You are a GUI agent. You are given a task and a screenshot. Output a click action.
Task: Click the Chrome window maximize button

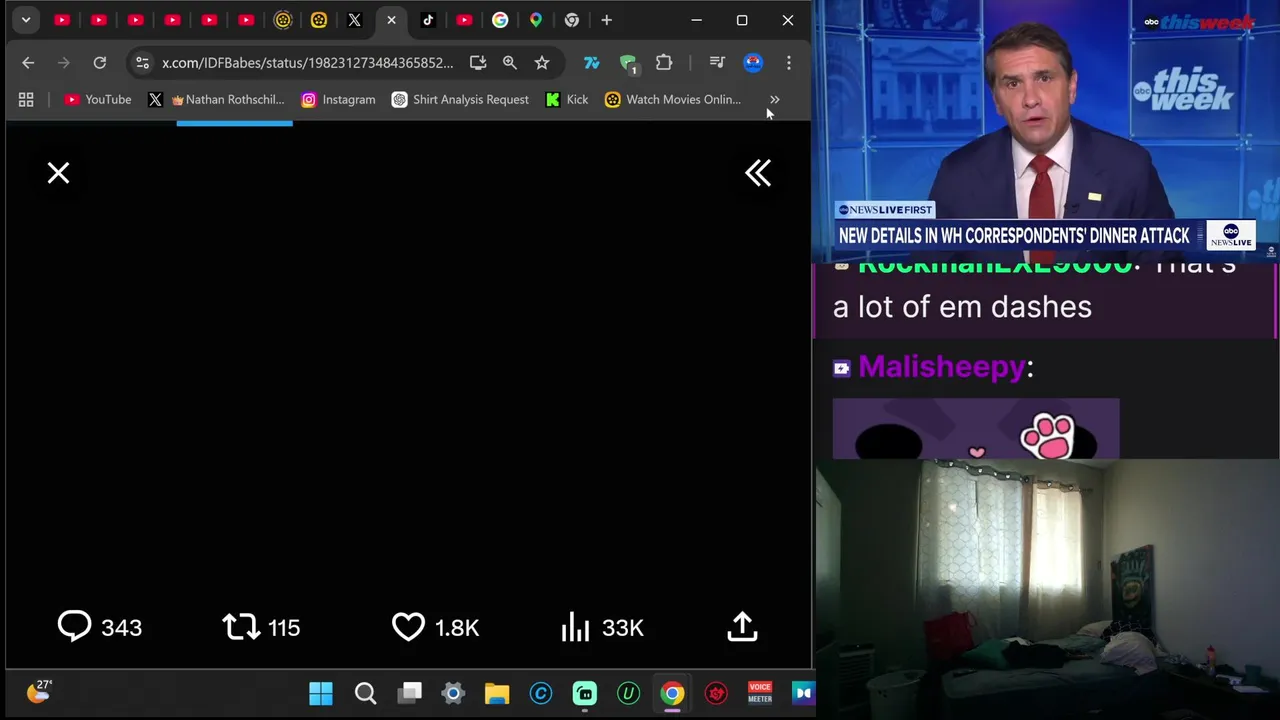click(742, 20)
